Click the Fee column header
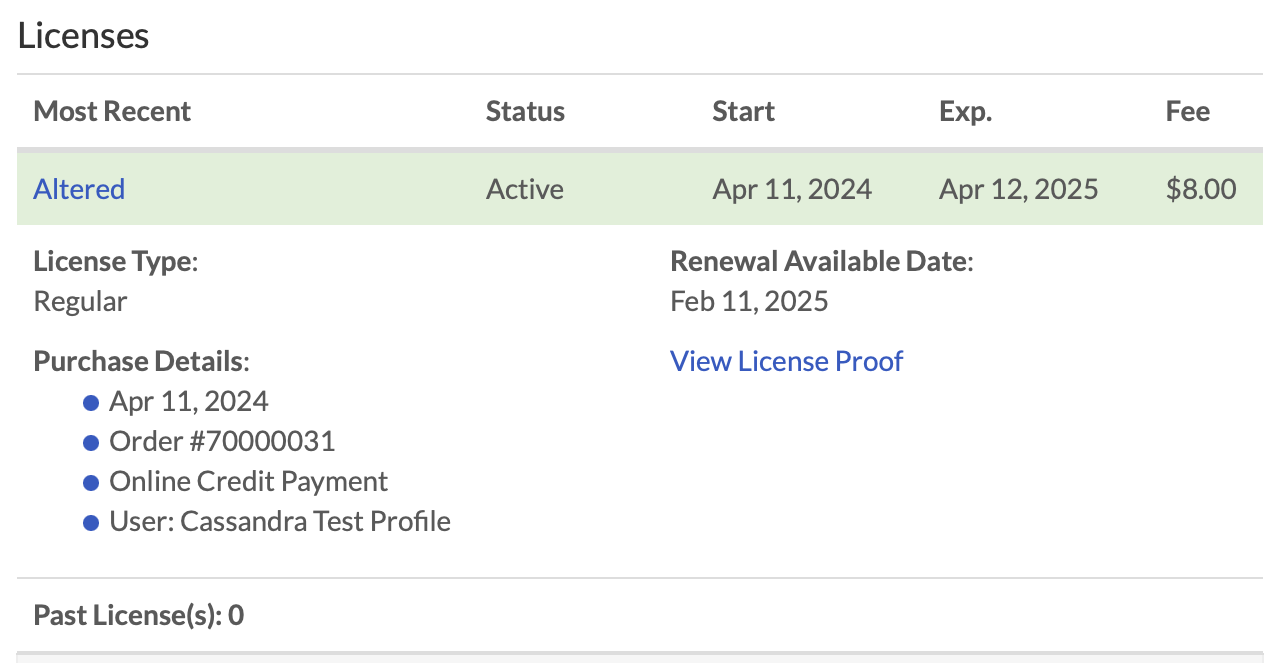The width and height of the screenshot is (1274, 663). point(1187,111)
